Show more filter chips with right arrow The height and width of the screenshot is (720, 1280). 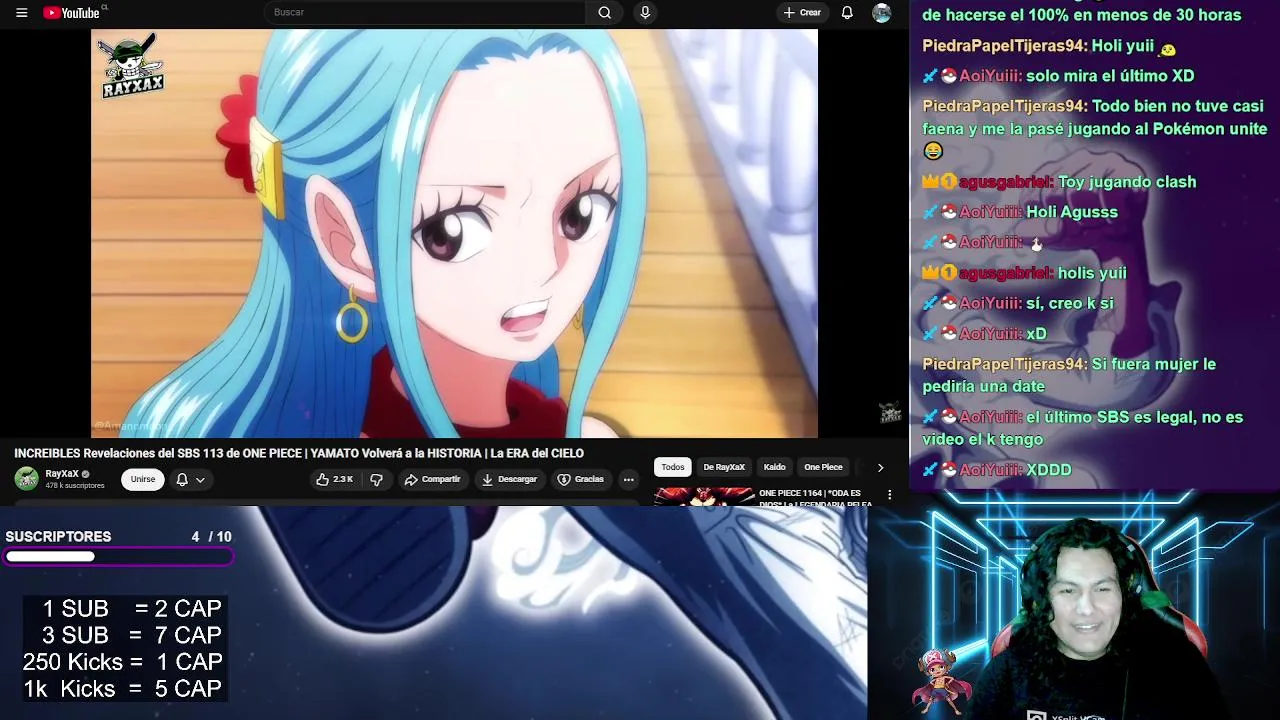tap(880, 467)
